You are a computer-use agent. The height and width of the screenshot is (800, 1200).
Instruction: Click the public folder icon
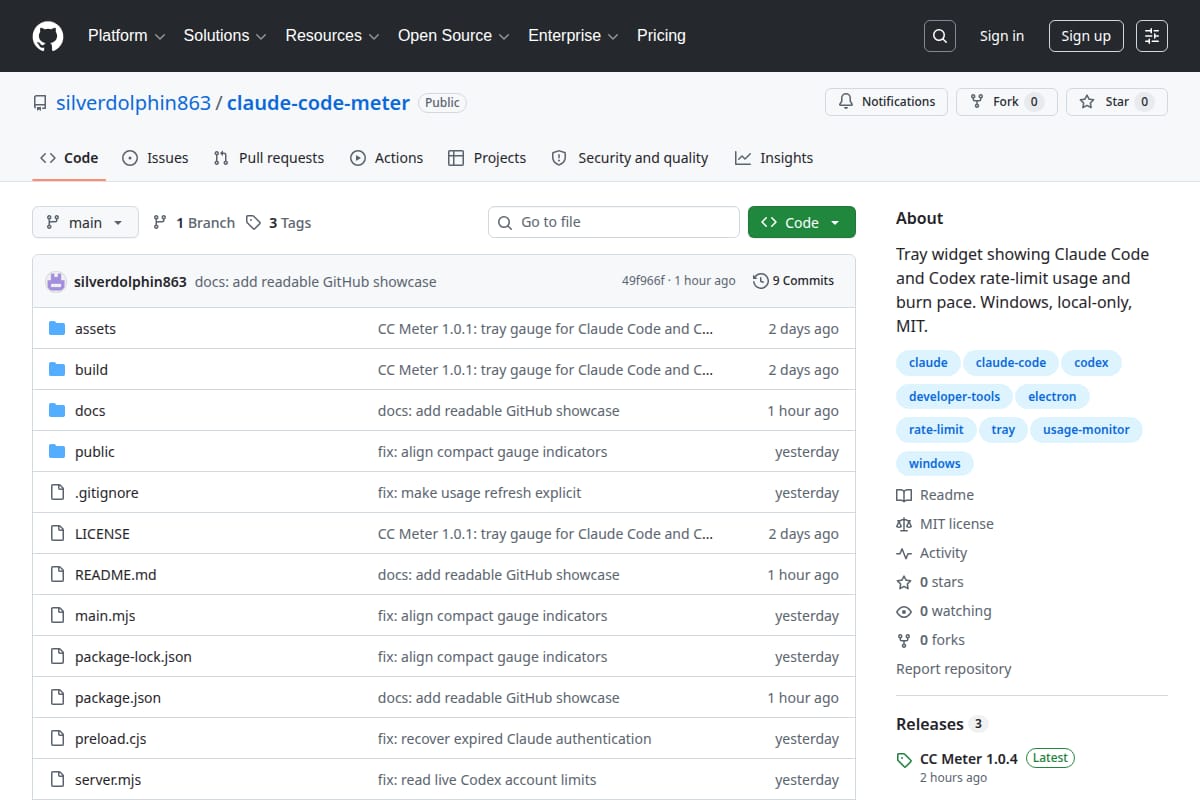pyautogui.click(x=57, y=452)
